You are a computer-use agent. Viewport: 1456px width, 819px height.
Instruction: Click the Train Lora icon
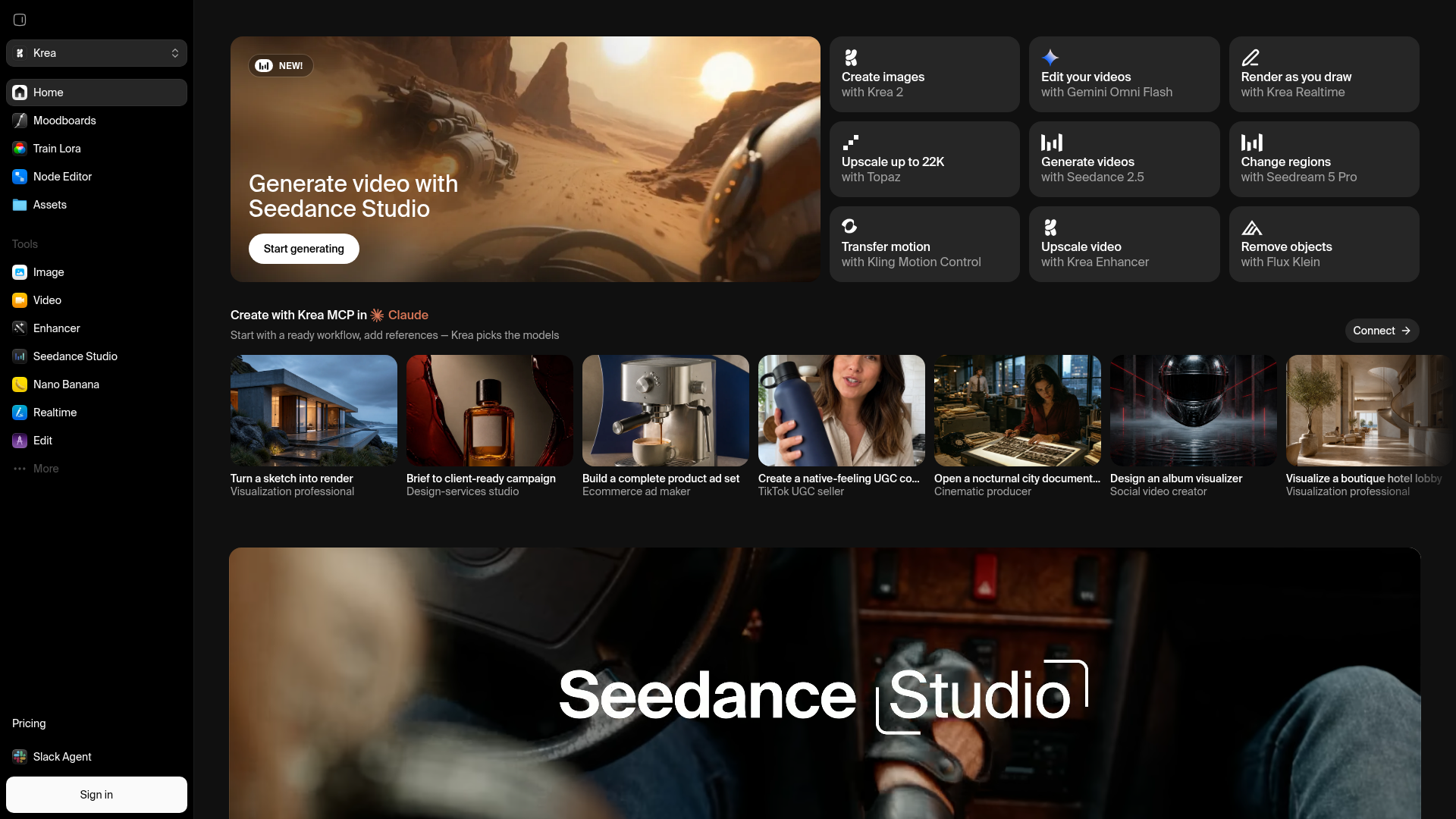(20, 149)
